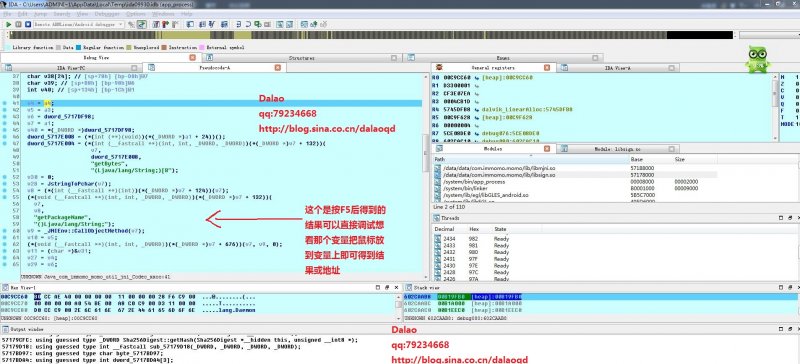Open the Debugger menu
Image resolution: width=800 pixels, height=364 pixels.
click(x=107, y=14)
